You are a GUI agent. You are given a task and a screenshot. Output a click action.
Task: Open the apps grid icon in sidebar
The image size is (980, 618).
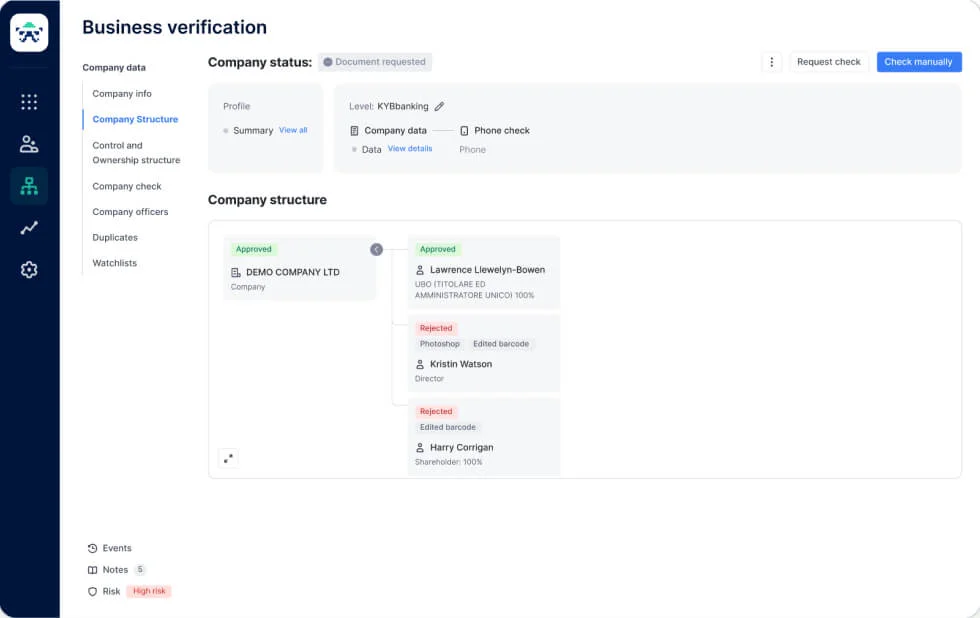[29, 102]
